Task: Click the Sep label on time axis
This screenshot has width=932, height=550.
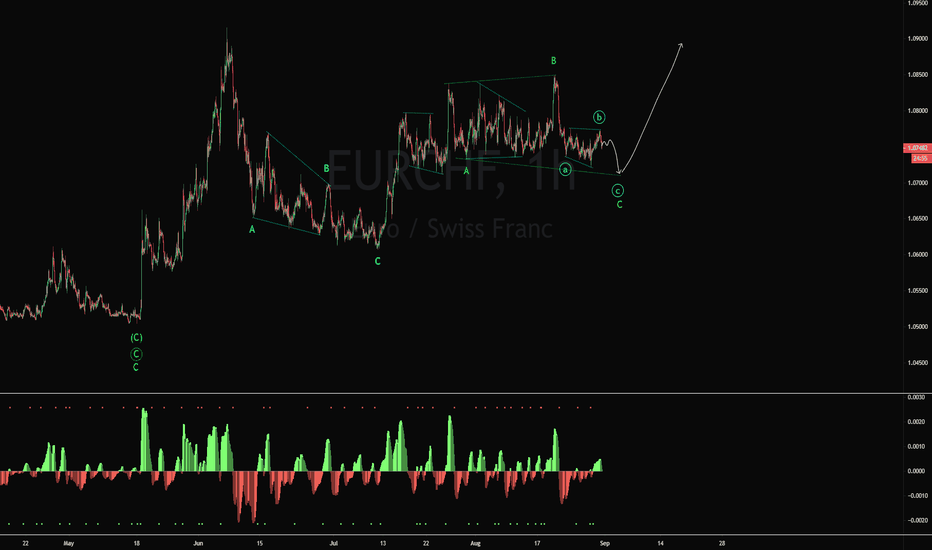Action: point(604,543)
